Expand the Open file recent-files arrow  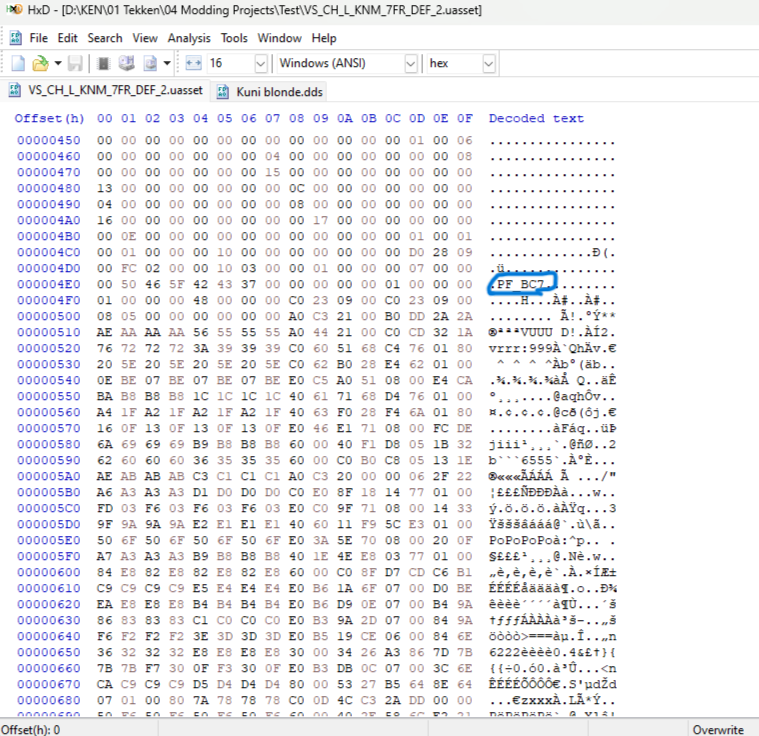tap(58, 63)
